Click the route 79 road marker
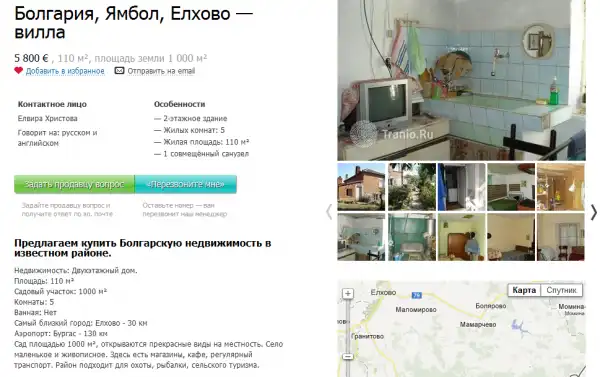600x377 pixels. [416, 295]
